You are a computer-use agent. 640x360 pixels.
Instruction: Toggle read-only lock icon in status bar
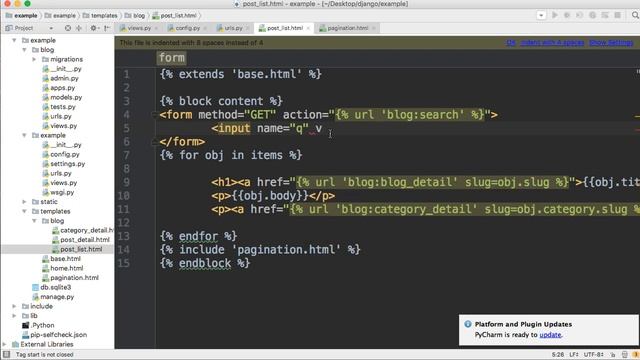[x=613, y=354]
